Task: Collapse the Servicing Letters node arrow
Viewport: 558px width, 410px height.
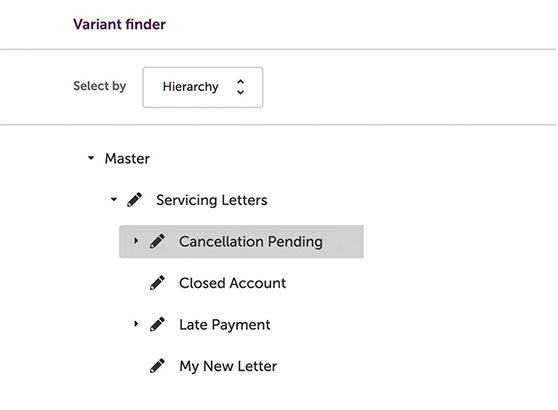Action: click(x=114, y=199)
